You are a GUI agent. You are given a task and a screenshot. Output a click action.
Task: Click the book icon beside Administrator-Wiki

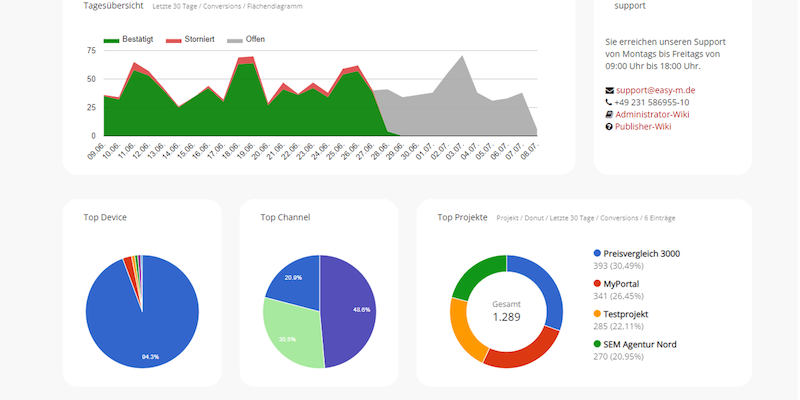(610, 114)
